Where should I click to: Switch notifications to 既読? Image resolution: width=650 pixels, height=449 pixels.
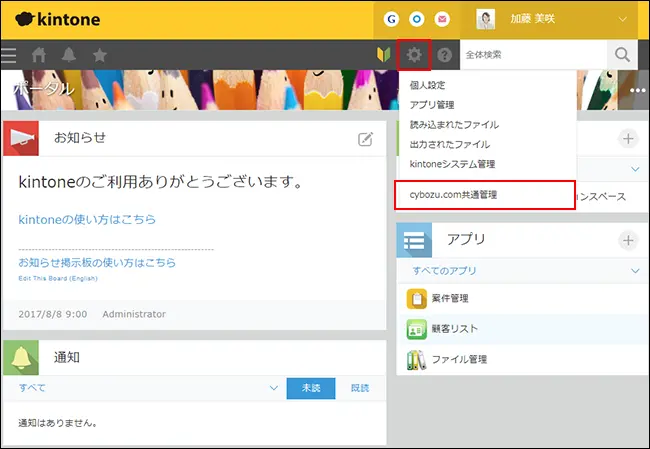pyautogui.click(x=360, y=388)
